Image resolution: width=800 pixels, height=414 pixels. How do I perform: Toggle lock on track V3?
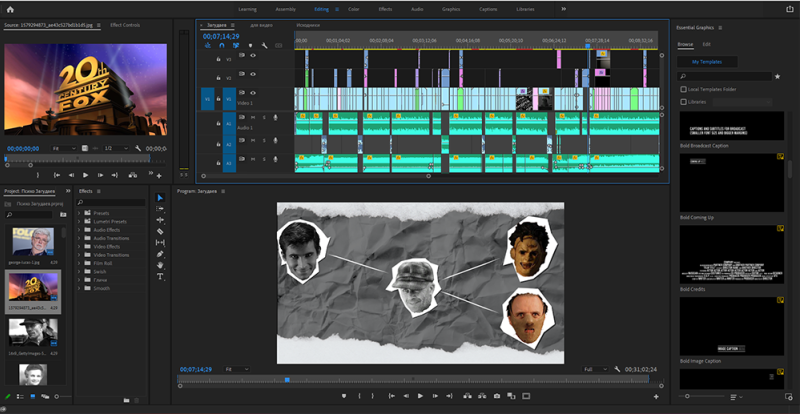218,60
